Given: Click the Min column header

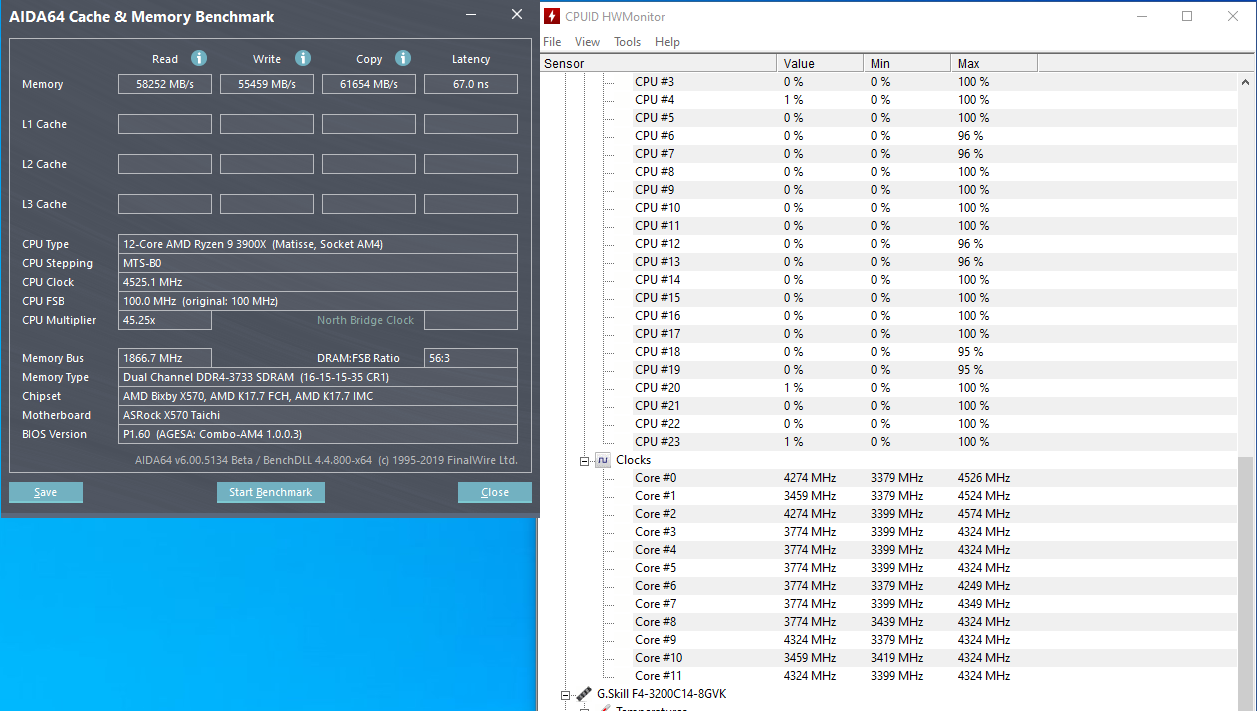Looking at the screenshot, I should click(x=907, y=64).
